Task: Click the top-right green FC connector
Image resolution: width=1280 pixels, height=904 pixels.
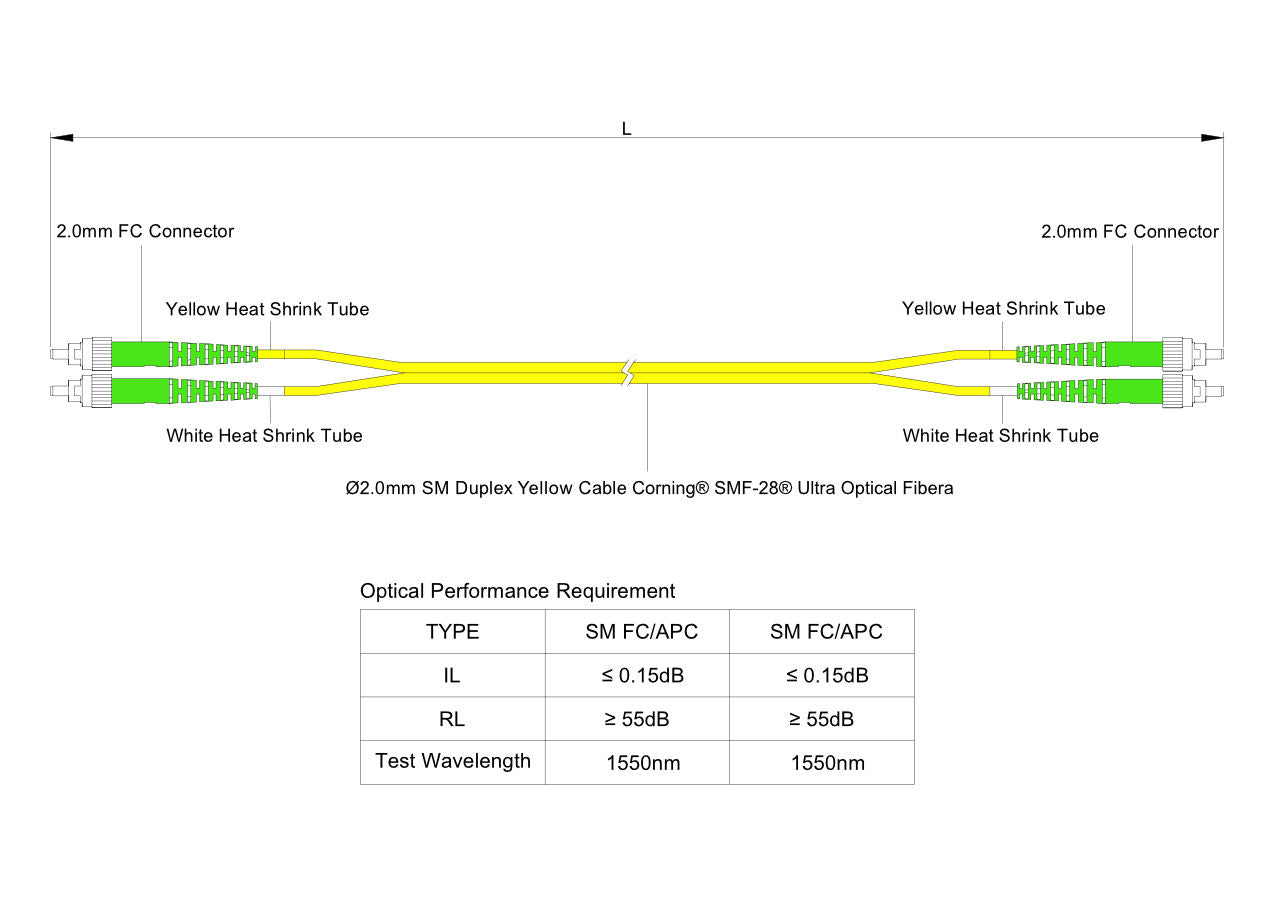Action: tap(1132, 354)
